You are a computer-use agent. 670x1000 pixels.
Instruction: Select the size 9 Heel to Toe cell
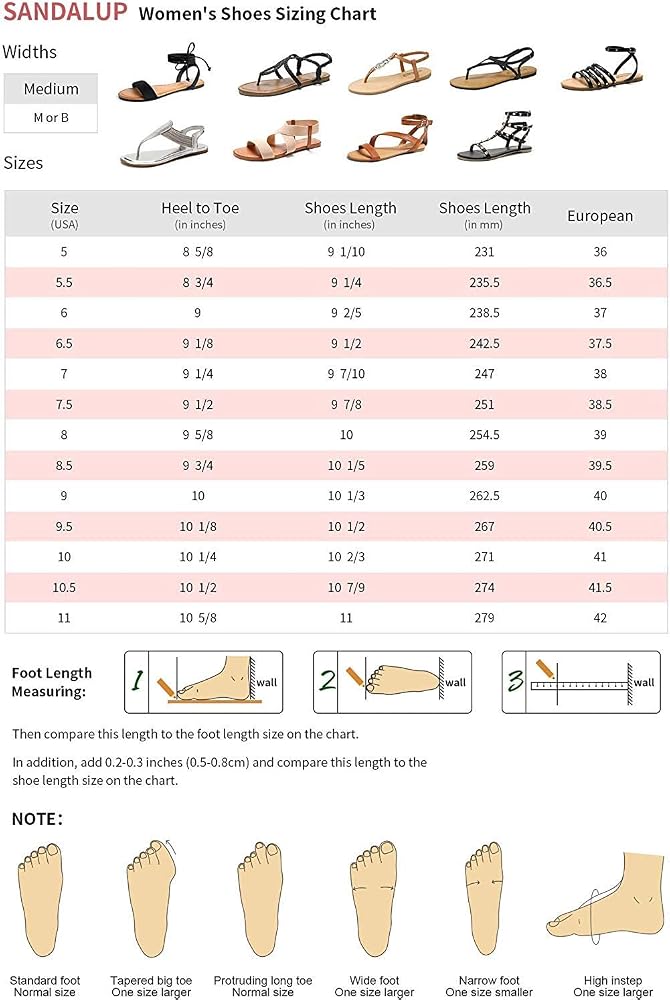[198, 496]
